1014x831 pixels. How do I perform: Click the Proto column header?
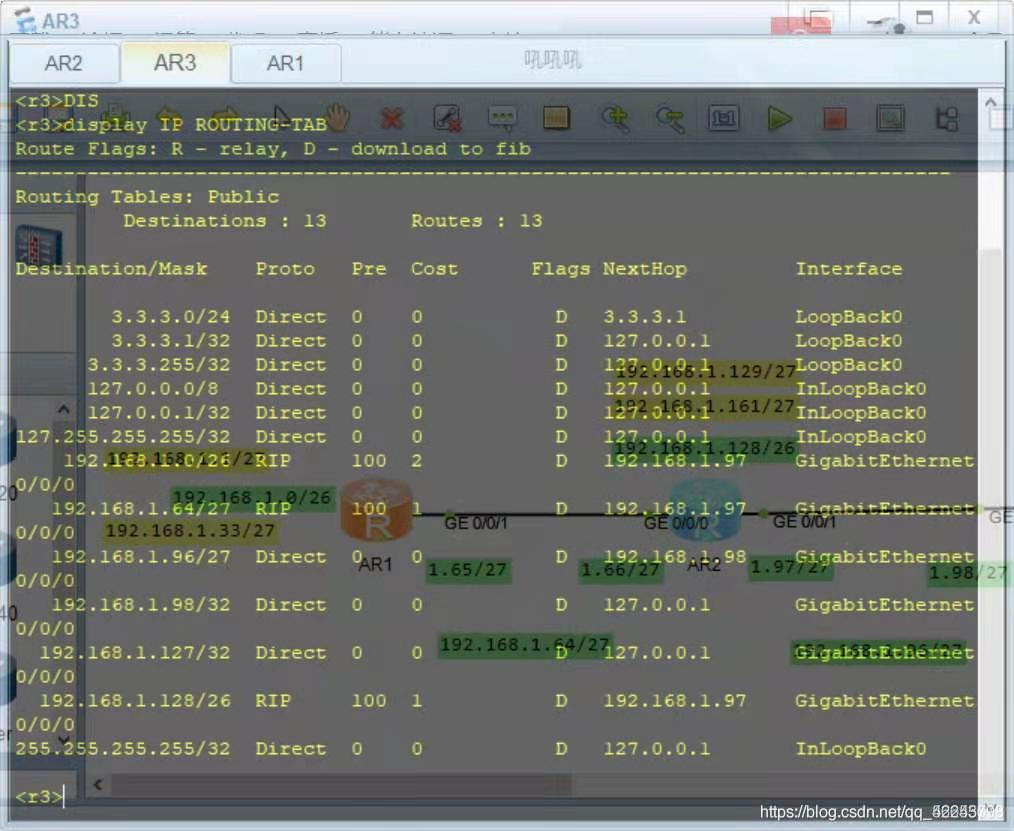(285, 269)
